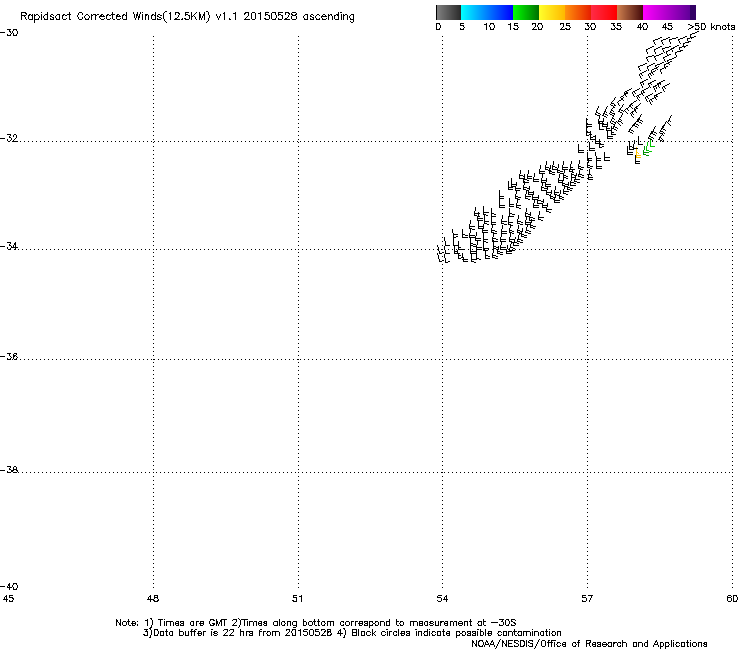Click the legend label '25'
This screenshot has width=740, height=650.
point(565,27)
